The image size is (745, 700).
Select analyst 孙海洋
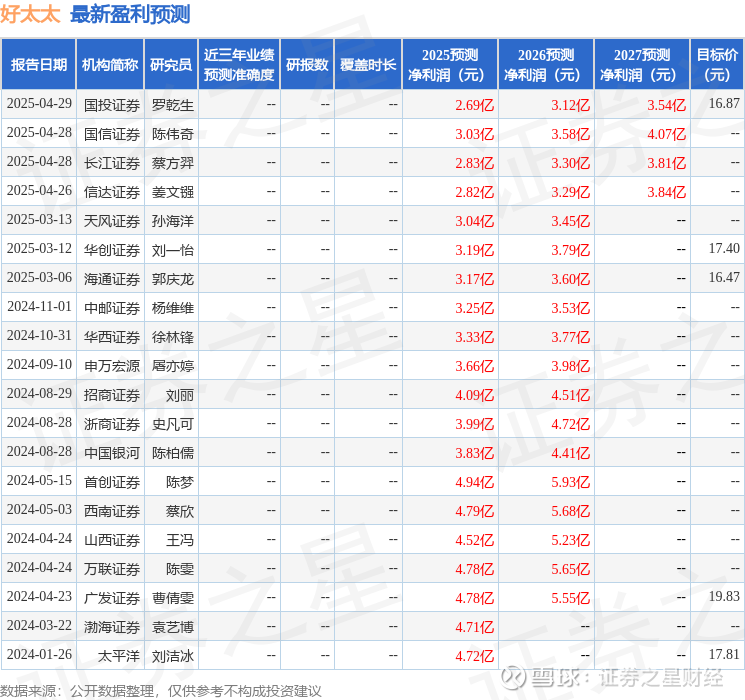pos(173,221)
